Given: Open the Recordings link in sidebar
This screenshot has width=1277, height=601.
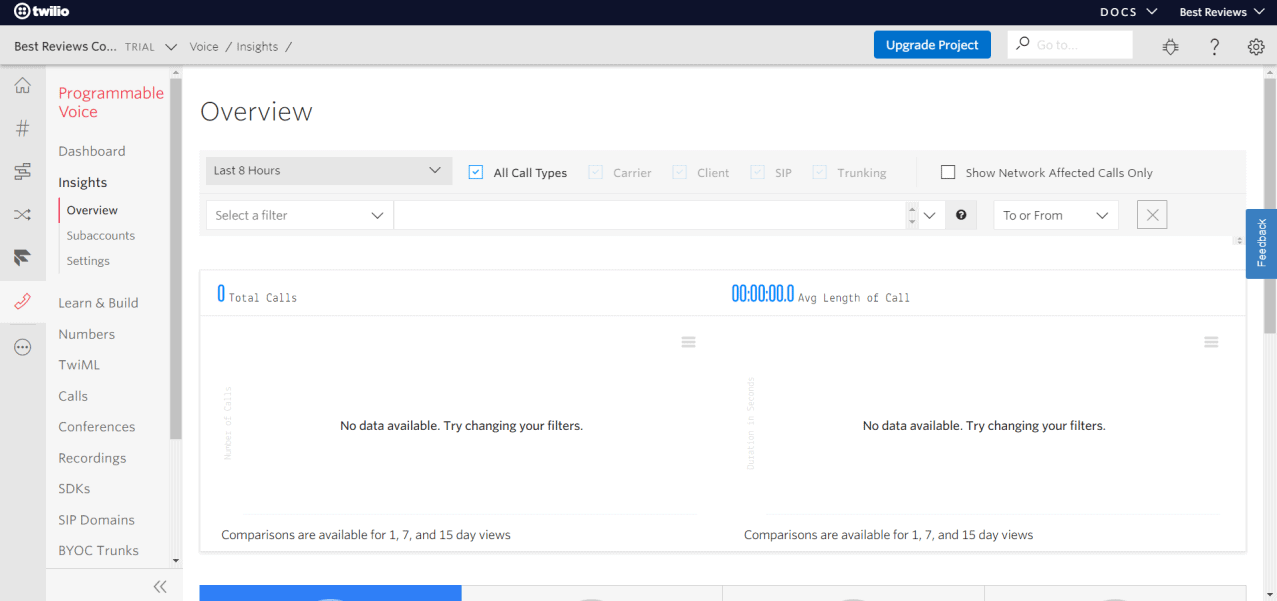Looking at the screenshot, I should [x=92, y=457].
